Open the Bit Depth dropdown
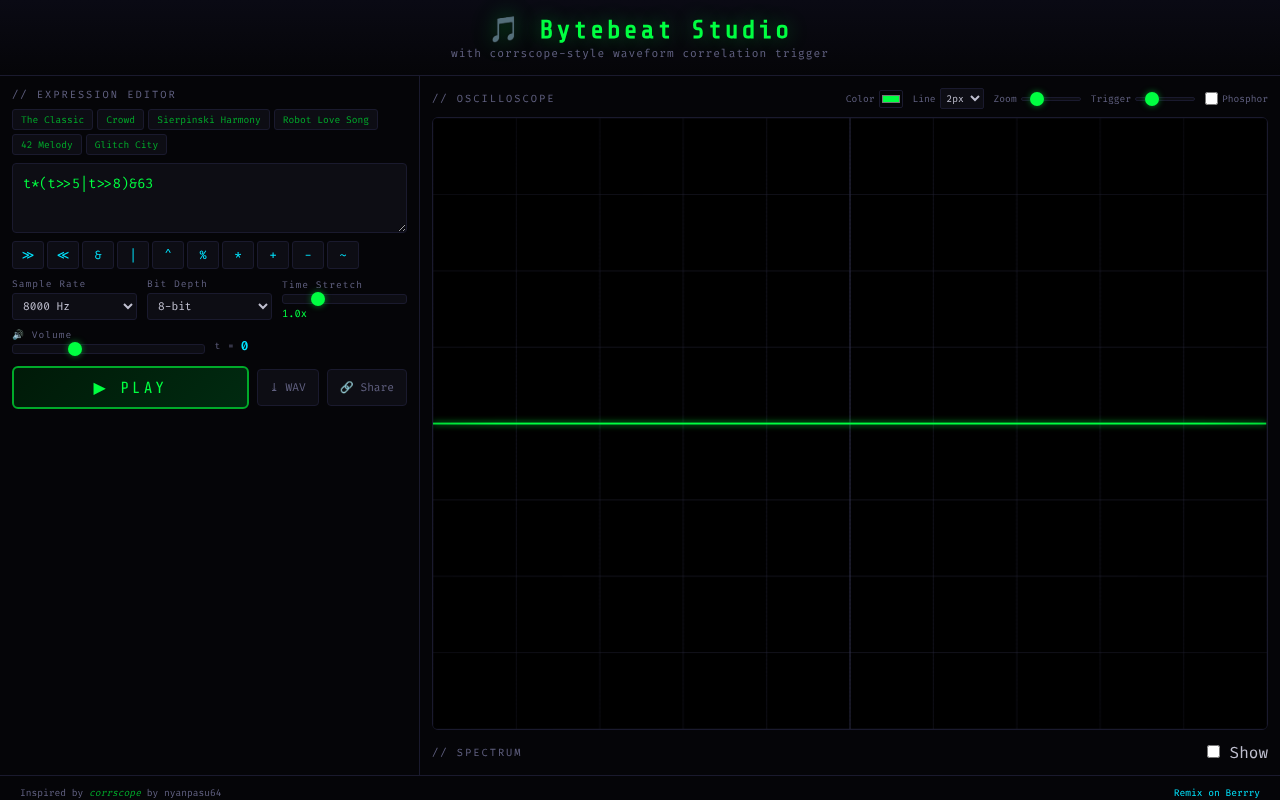1280x800 pixels. tap(209, 306)
